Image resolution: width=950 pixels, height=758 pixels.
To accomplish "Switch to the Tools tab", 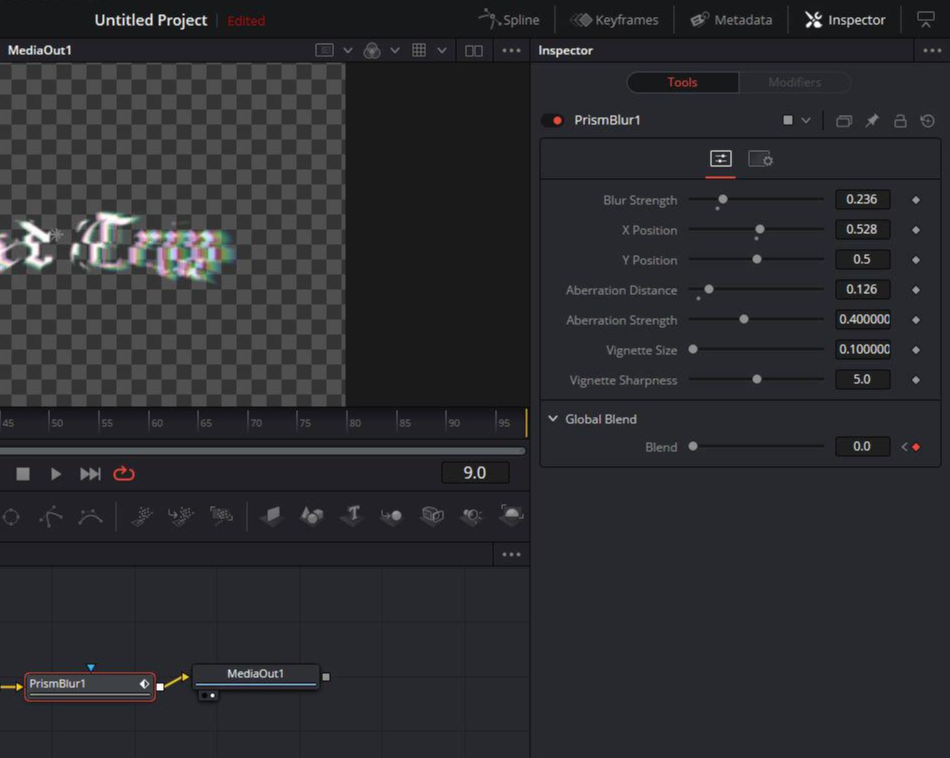I will pyautogui.click(x=682, y=82).
